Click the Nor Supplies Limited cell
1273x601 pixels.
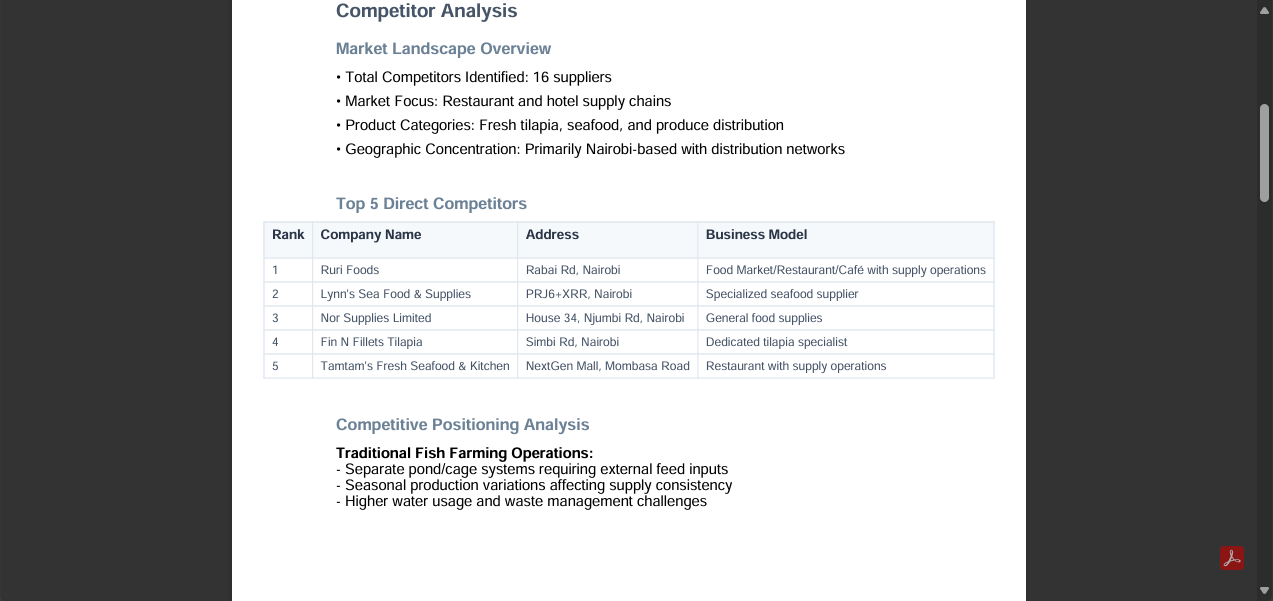[415, 318]
